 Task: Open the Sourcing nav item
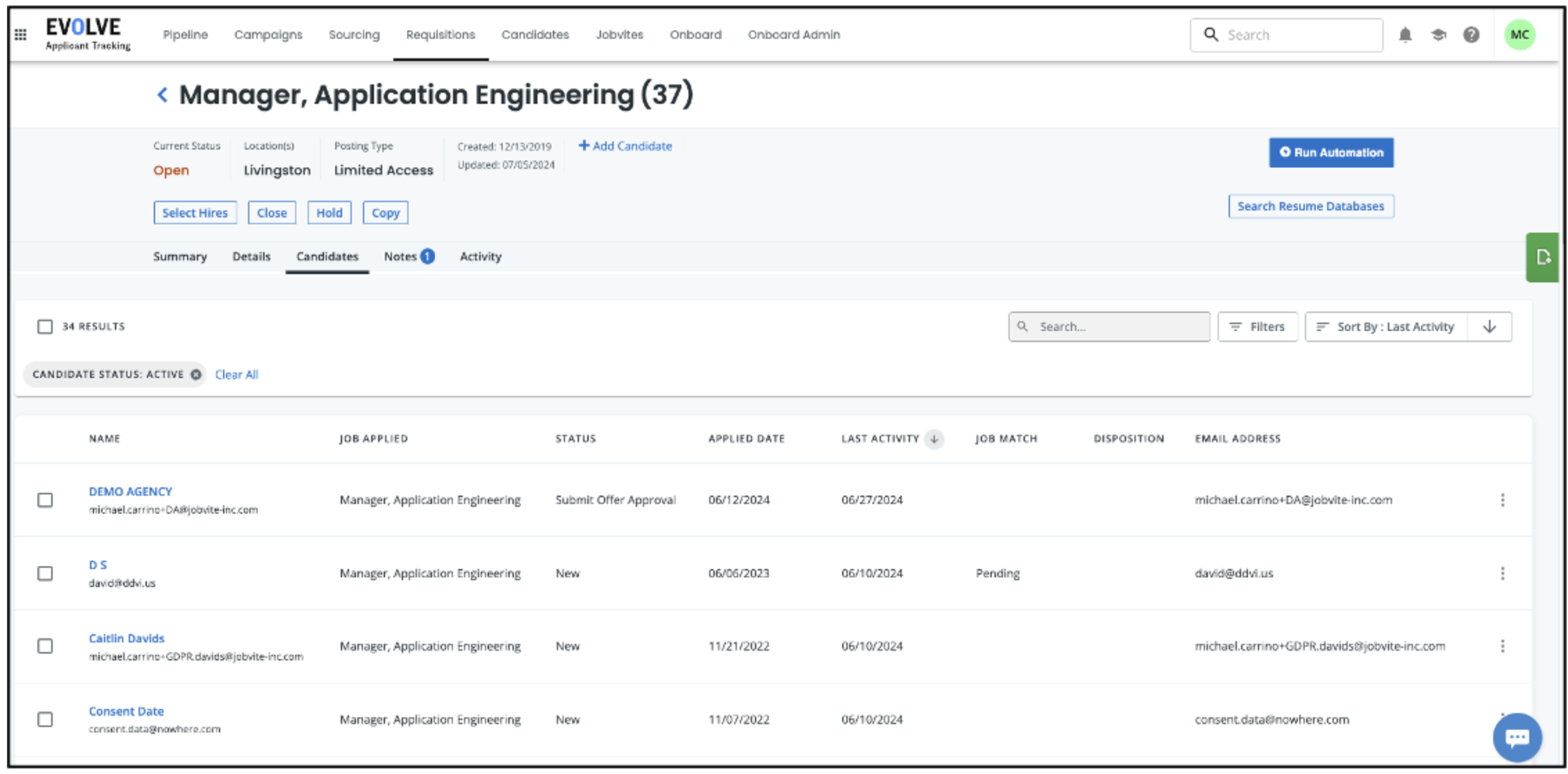coord(354,35)
